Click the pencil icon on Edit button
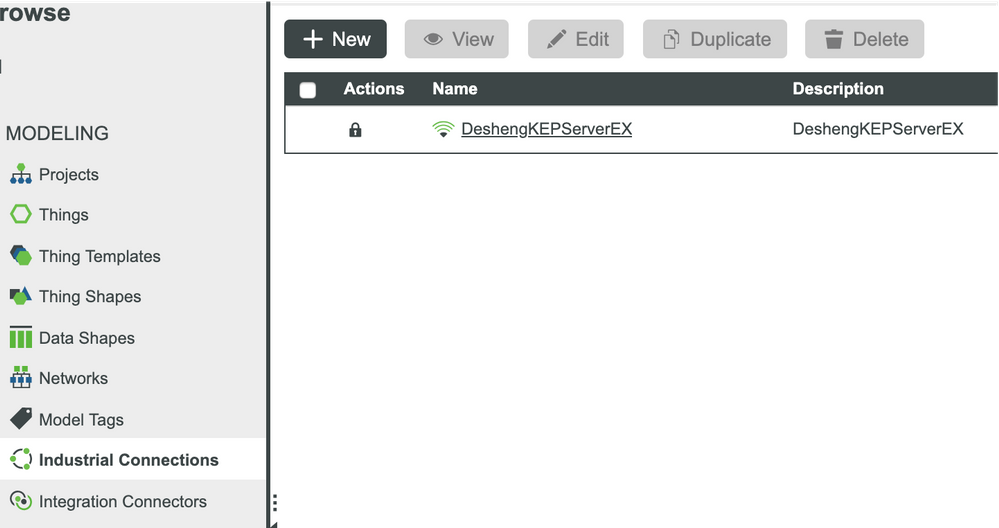The height and width of the screenshot is (528, 999). point(556,39)
